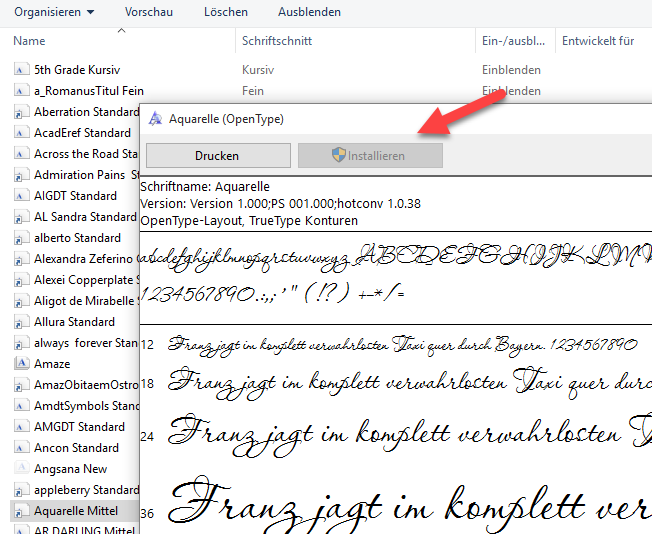Select the a_RomanusTitul Fein font icon

[x=21, y=91]
